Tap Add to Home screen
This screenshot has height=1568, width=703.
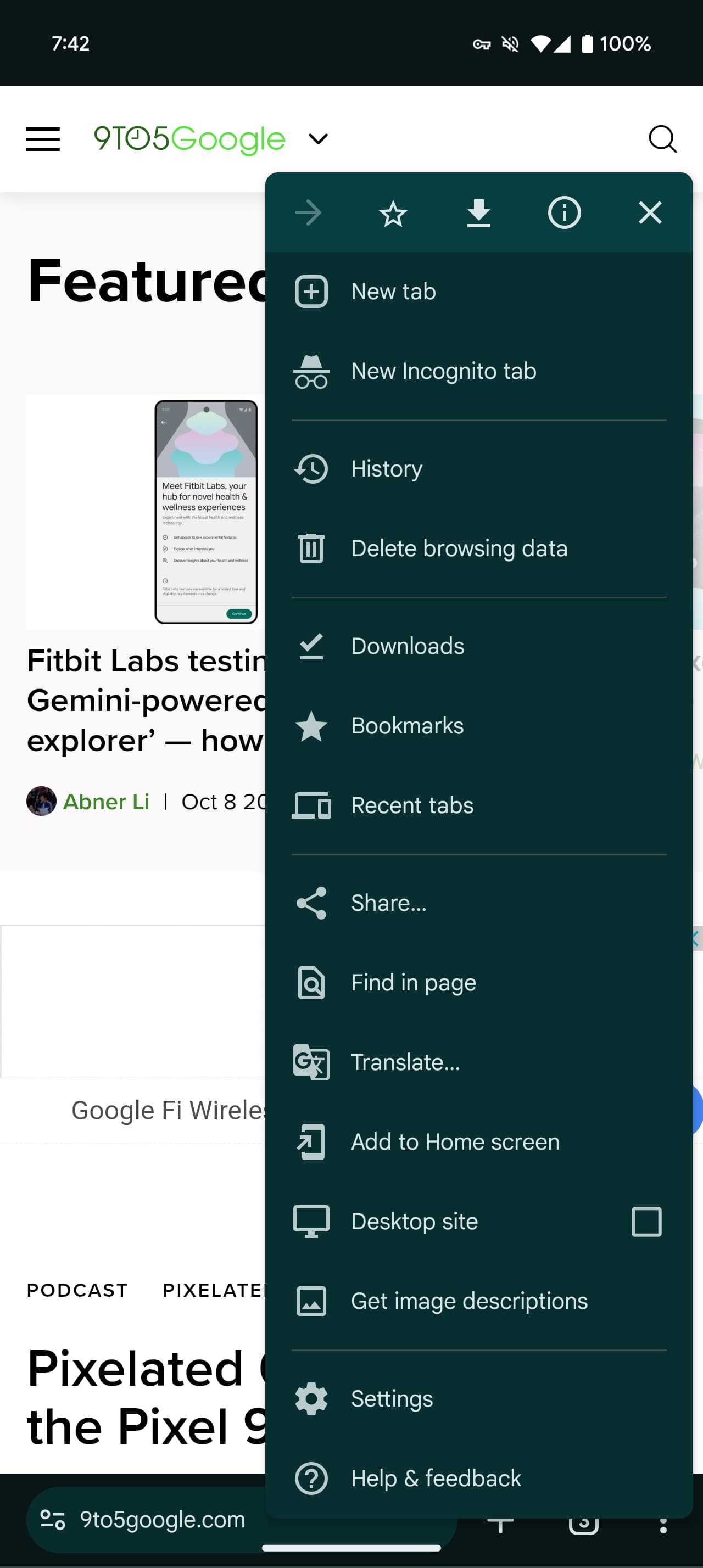(455, 1142)
